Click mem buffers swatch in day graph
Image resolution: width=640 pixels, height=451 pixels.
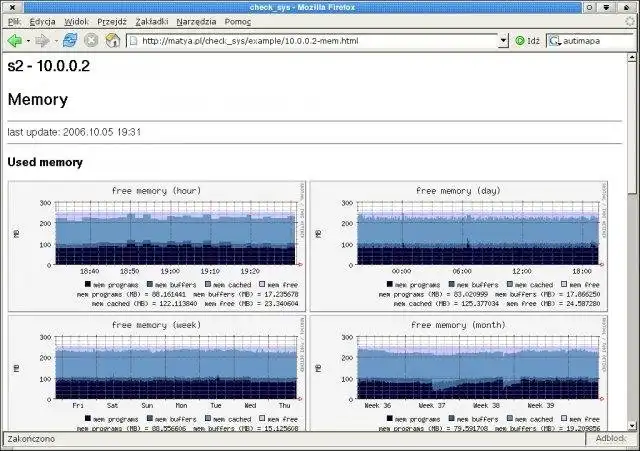pyautogui.click(x=451, y=284)
